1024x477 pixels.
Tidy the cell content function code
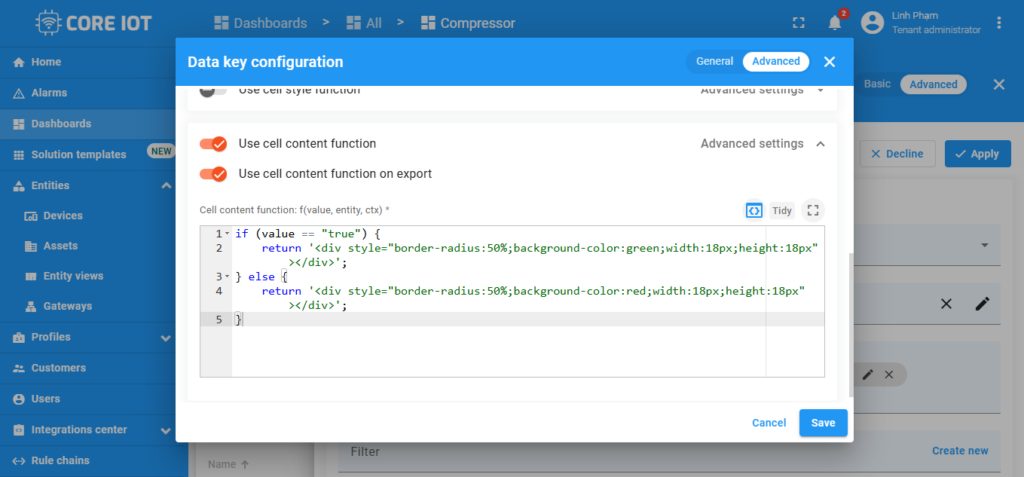(782, 210)
